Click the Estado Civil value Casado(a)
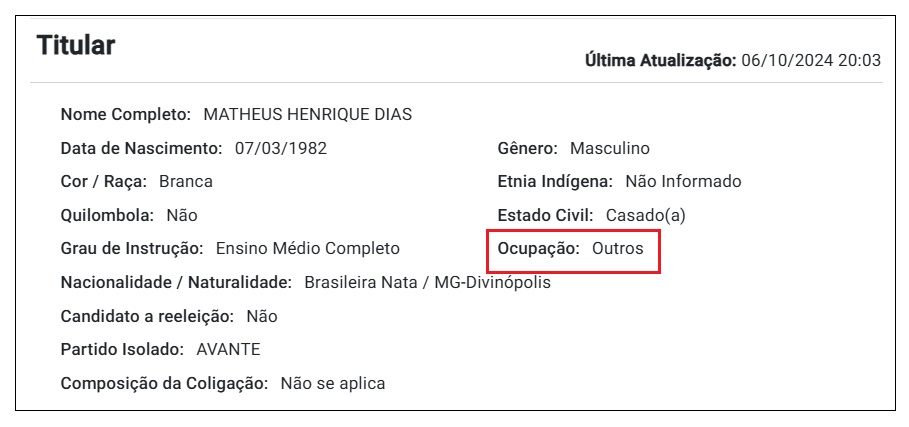The height and width of the screenshot is (427, 909). click(x=646, y=216)
